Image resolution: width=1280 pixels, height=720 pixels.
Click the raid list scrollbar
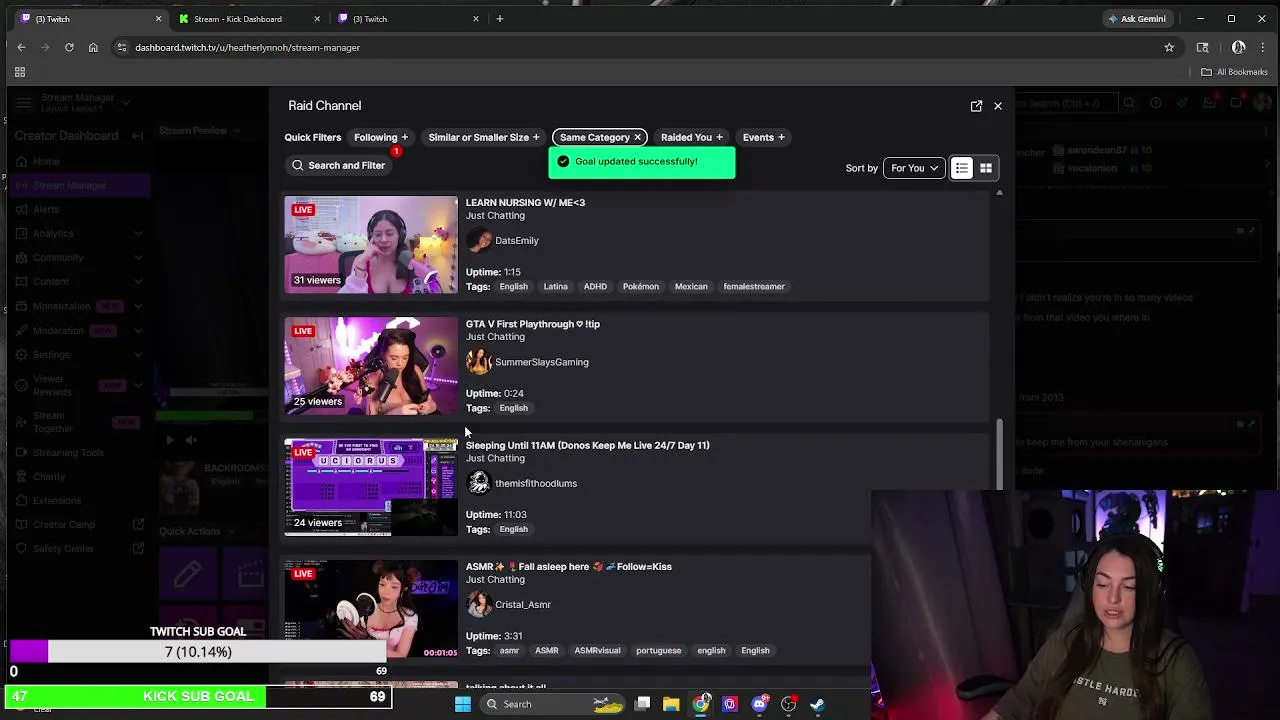[x=998, y=455]
